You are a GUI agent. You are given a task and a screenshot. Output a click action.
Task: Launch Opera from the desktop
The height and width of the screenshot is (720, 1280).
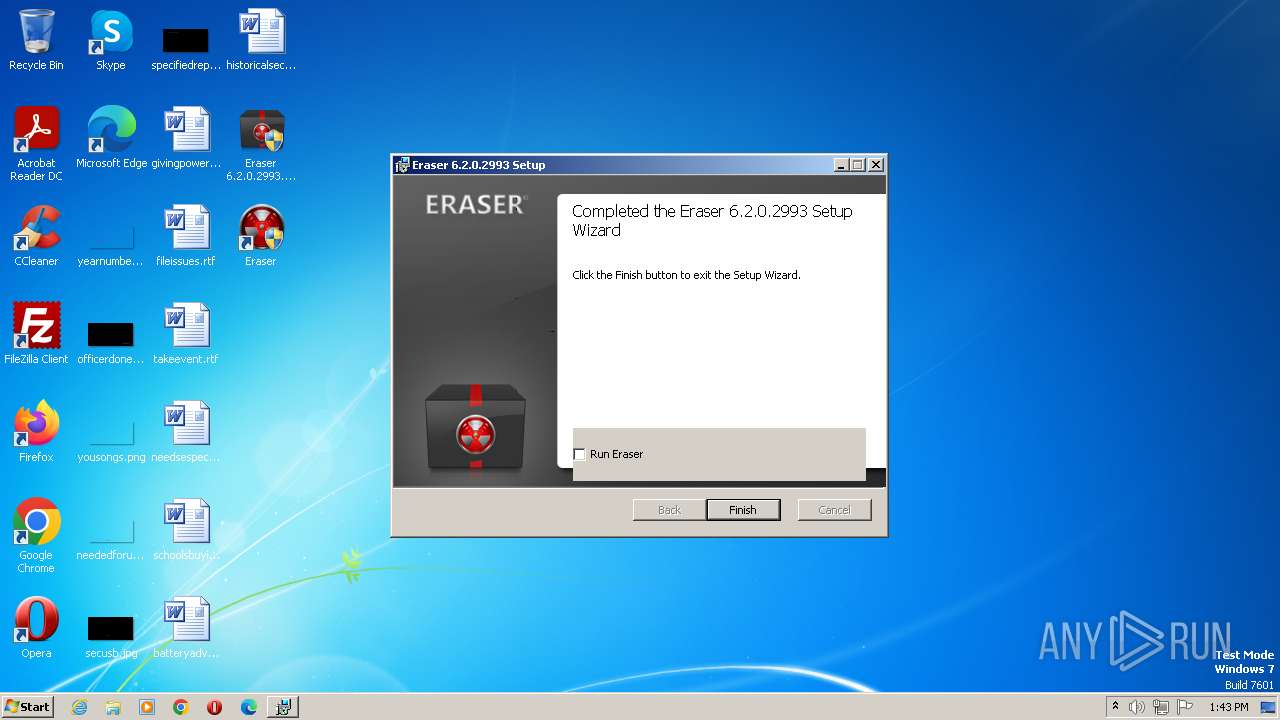(36, 628)
